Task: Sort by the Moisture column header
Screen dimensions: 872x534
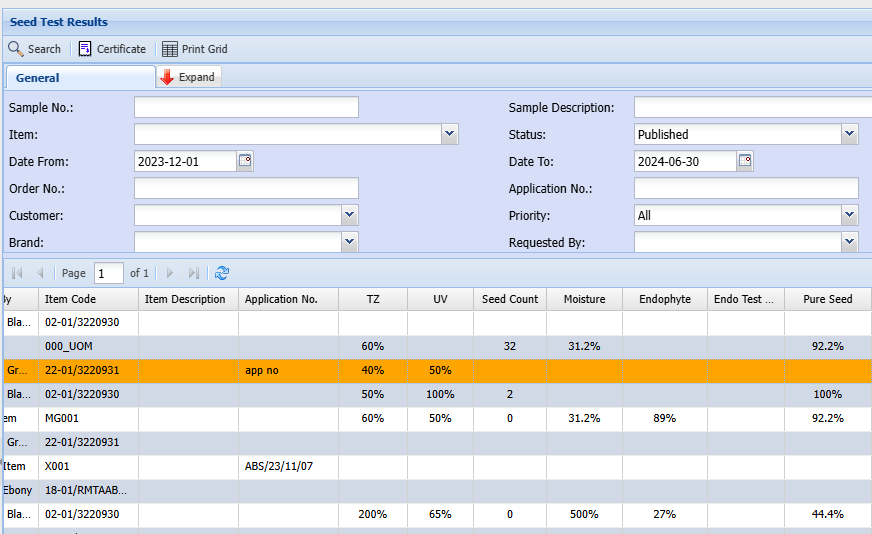Action: point(584,299)
